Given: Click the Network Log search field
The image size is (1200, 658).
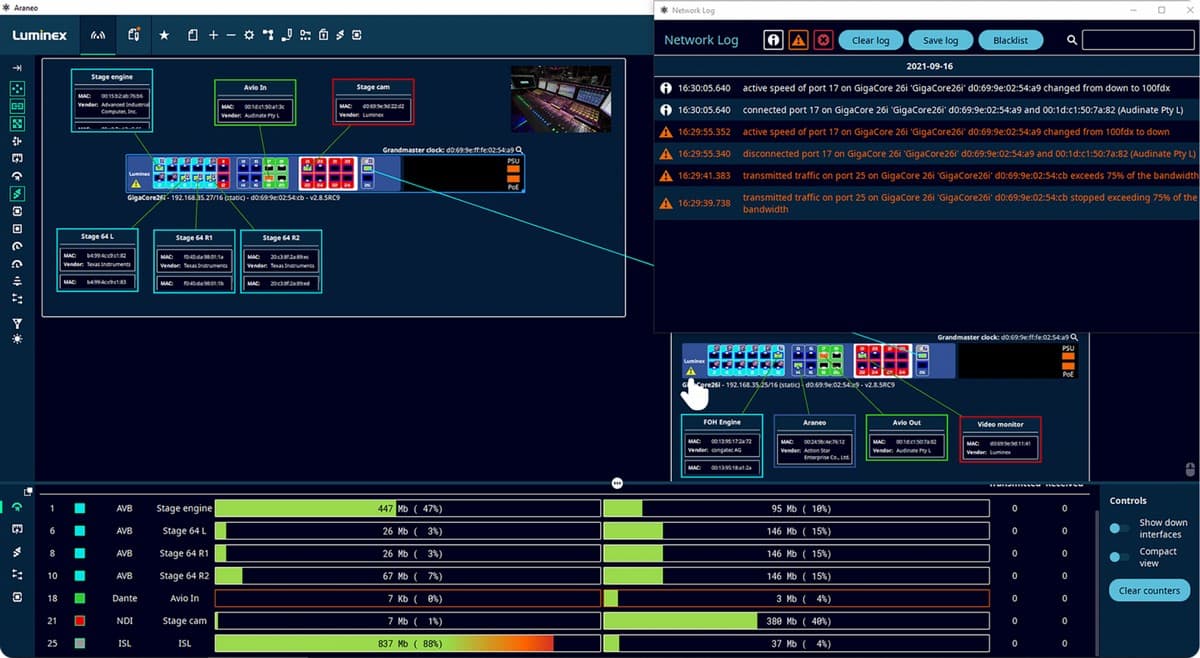Looking at the screenshot, I should click(1138, 40).
